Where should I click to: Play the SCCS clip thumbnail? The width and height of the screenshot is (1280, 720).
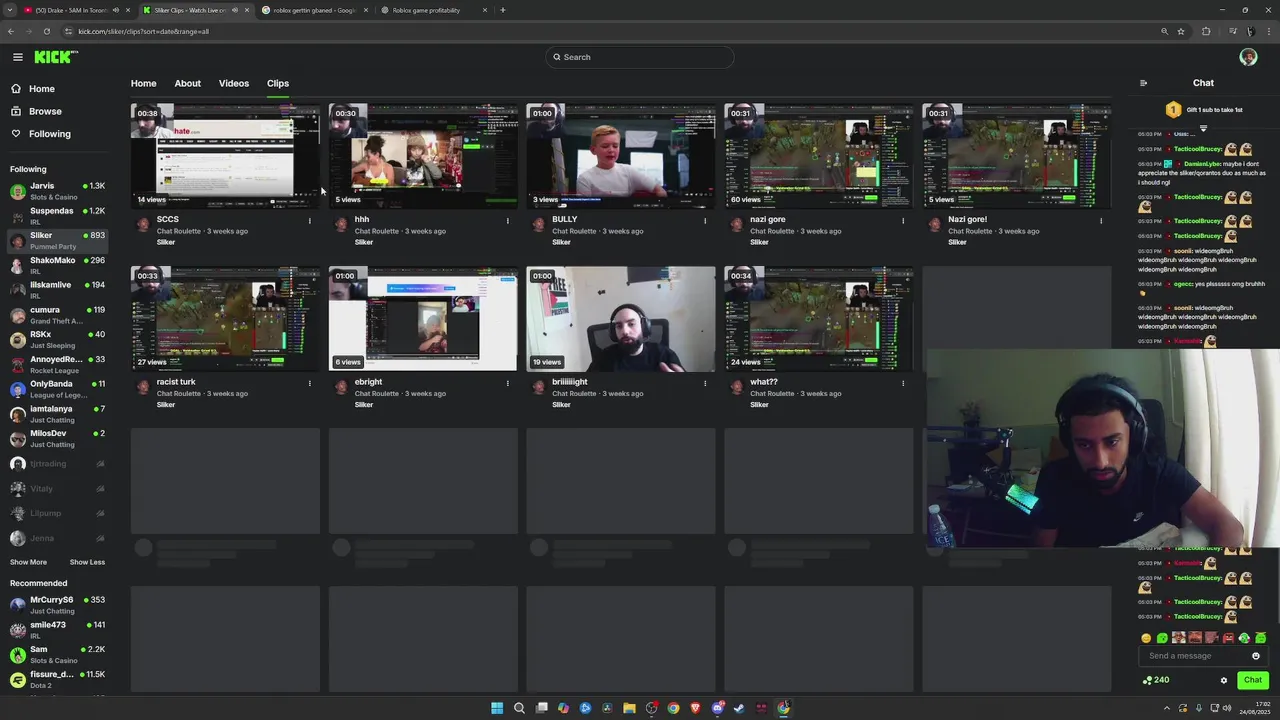pos(225,155)
